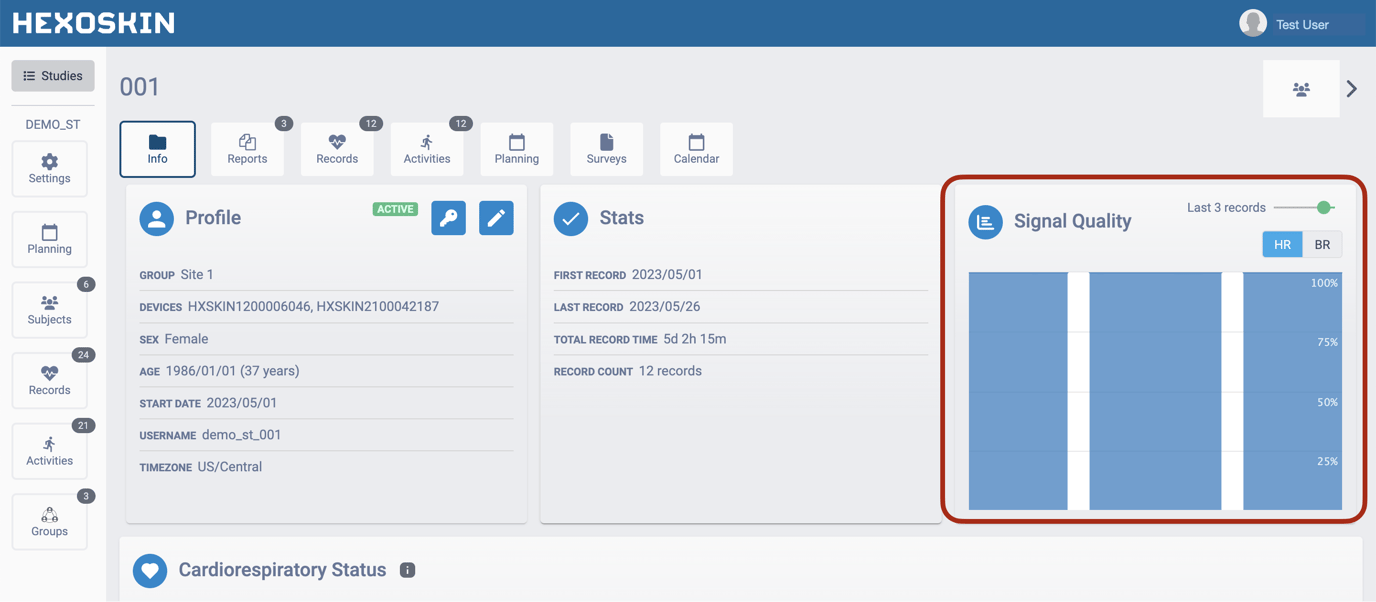Viewport: 1376px width, 602px height.
Task: Expand subject details with the right chevron
Action: 1352,88
